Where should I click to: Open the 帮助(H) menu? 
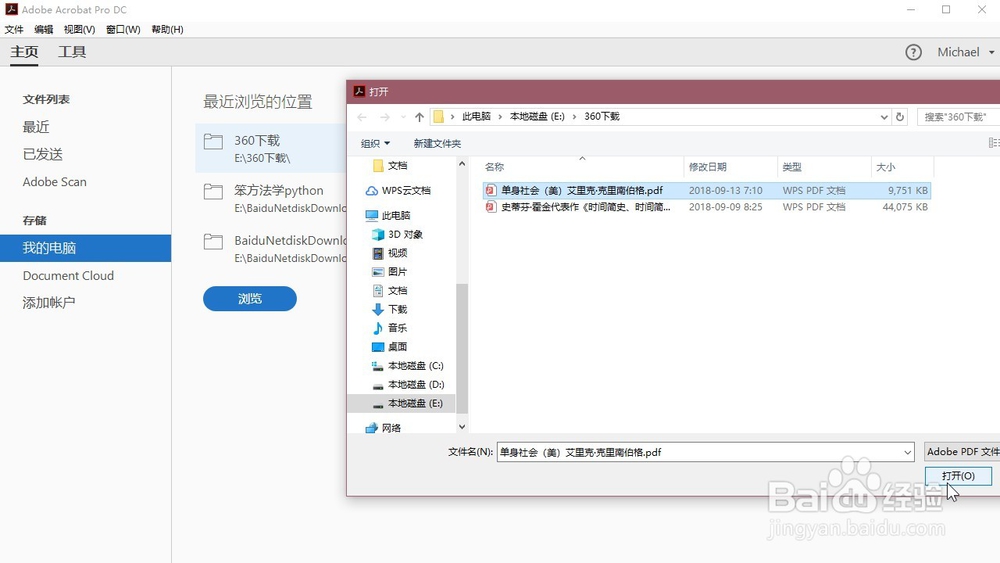click(167, 29)
